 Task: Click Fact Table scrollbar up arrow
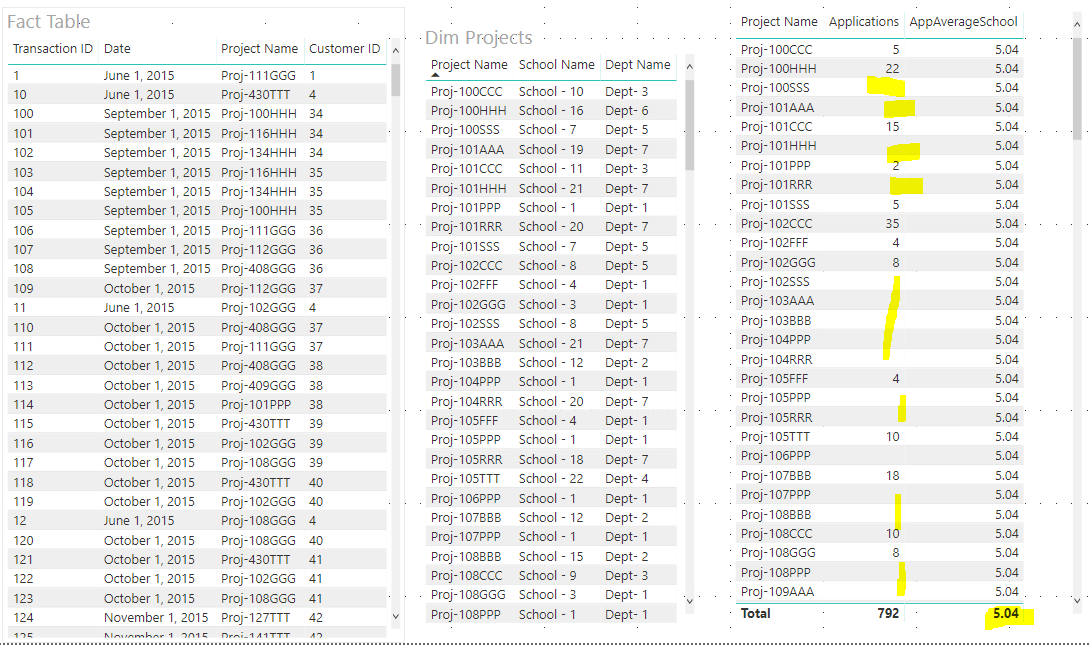(396, 51)
